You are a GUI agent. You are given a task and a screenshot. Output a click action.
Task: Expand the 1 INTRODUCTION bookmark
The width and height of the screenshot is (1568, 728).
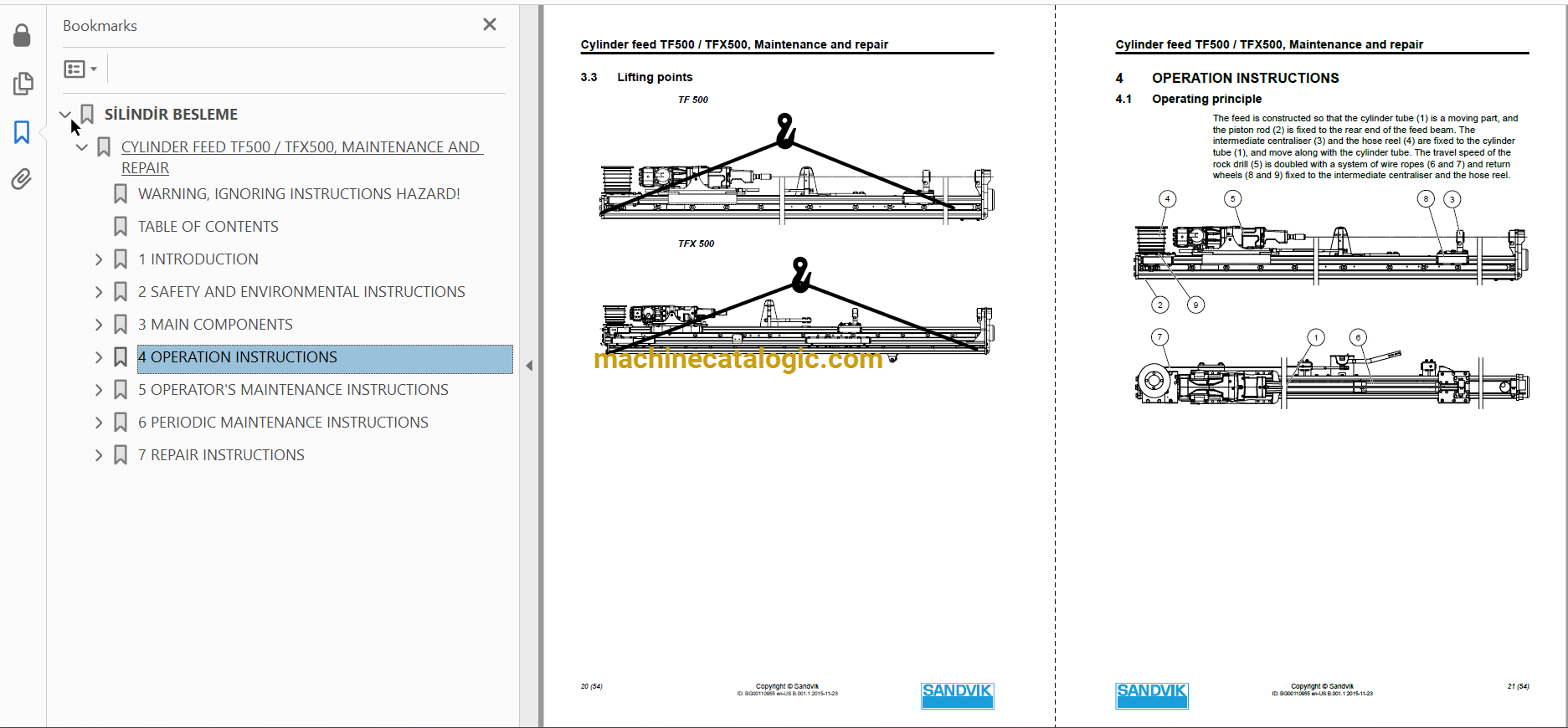tap(99, 259)
